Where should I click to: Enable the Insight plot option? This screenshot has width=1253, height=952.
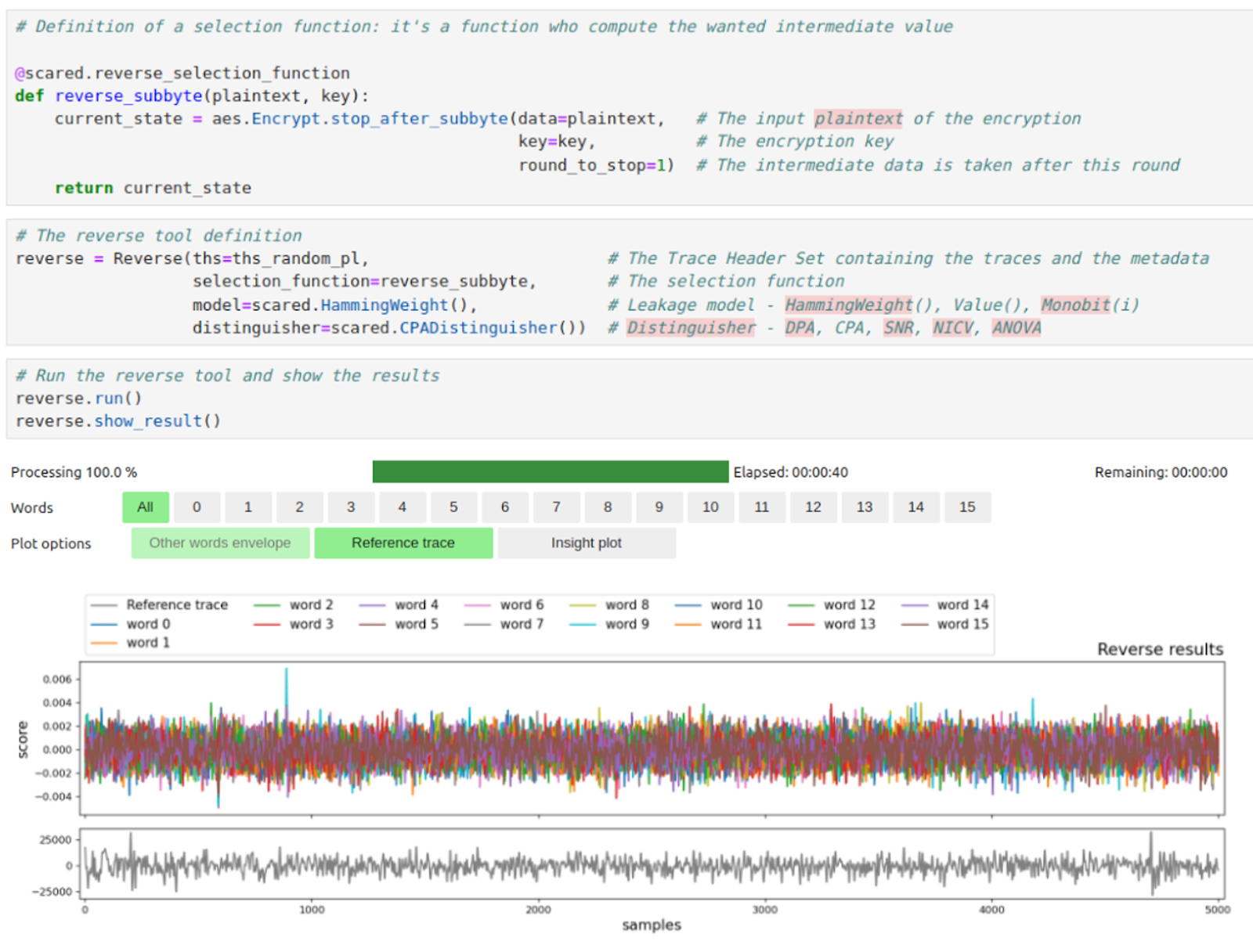(586, 543)
